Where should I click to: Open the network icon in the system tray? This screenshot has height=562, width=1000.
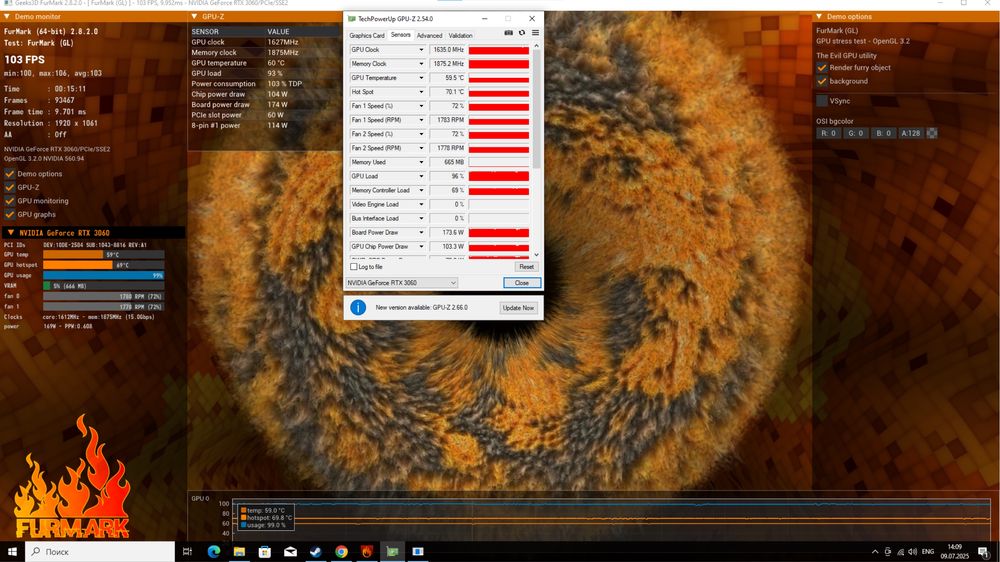point(901,552)
